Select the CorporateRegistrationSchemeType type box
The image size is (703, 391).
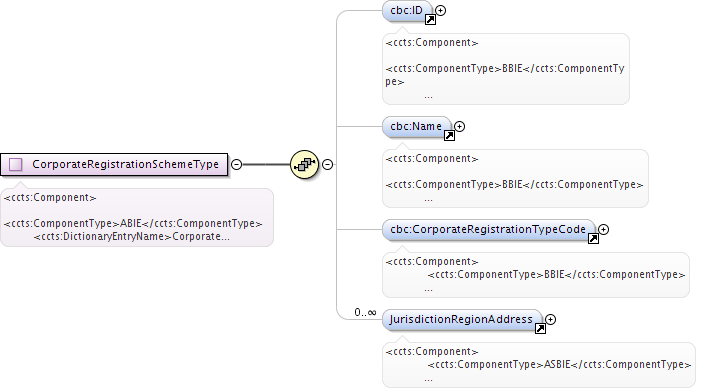114,165
